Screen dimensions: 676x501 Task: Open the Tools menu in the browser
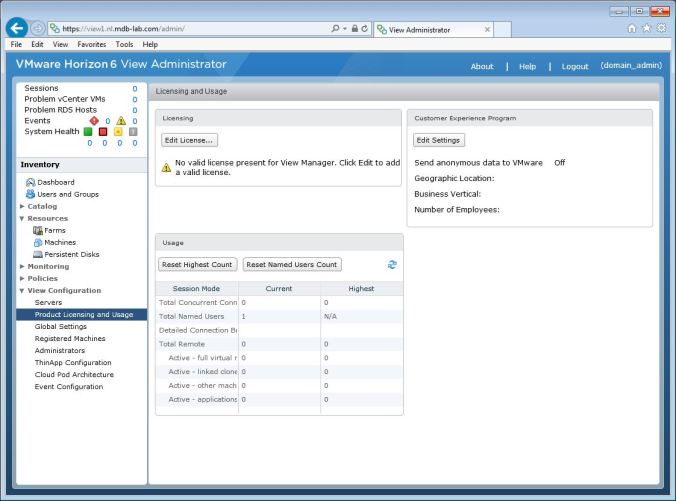pos(125,45)
